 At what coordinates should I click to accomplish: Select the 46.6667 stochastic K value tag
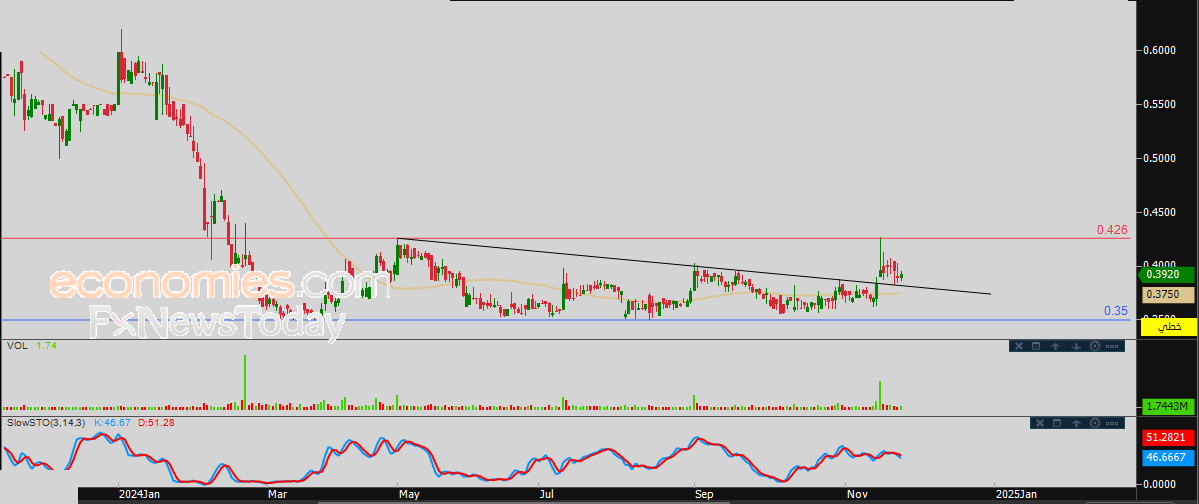coord(1168,457)
